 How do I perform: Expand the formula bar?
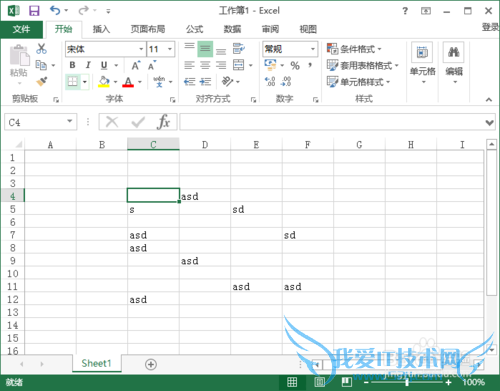click(x=489, y=122)
